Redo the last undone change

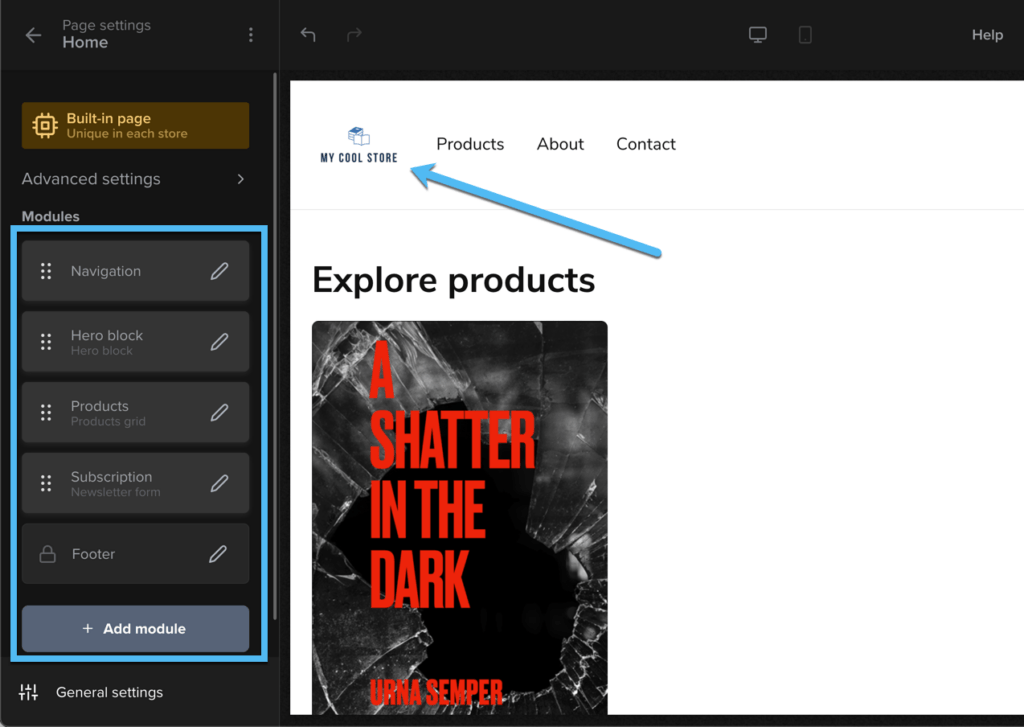point(354,35)
